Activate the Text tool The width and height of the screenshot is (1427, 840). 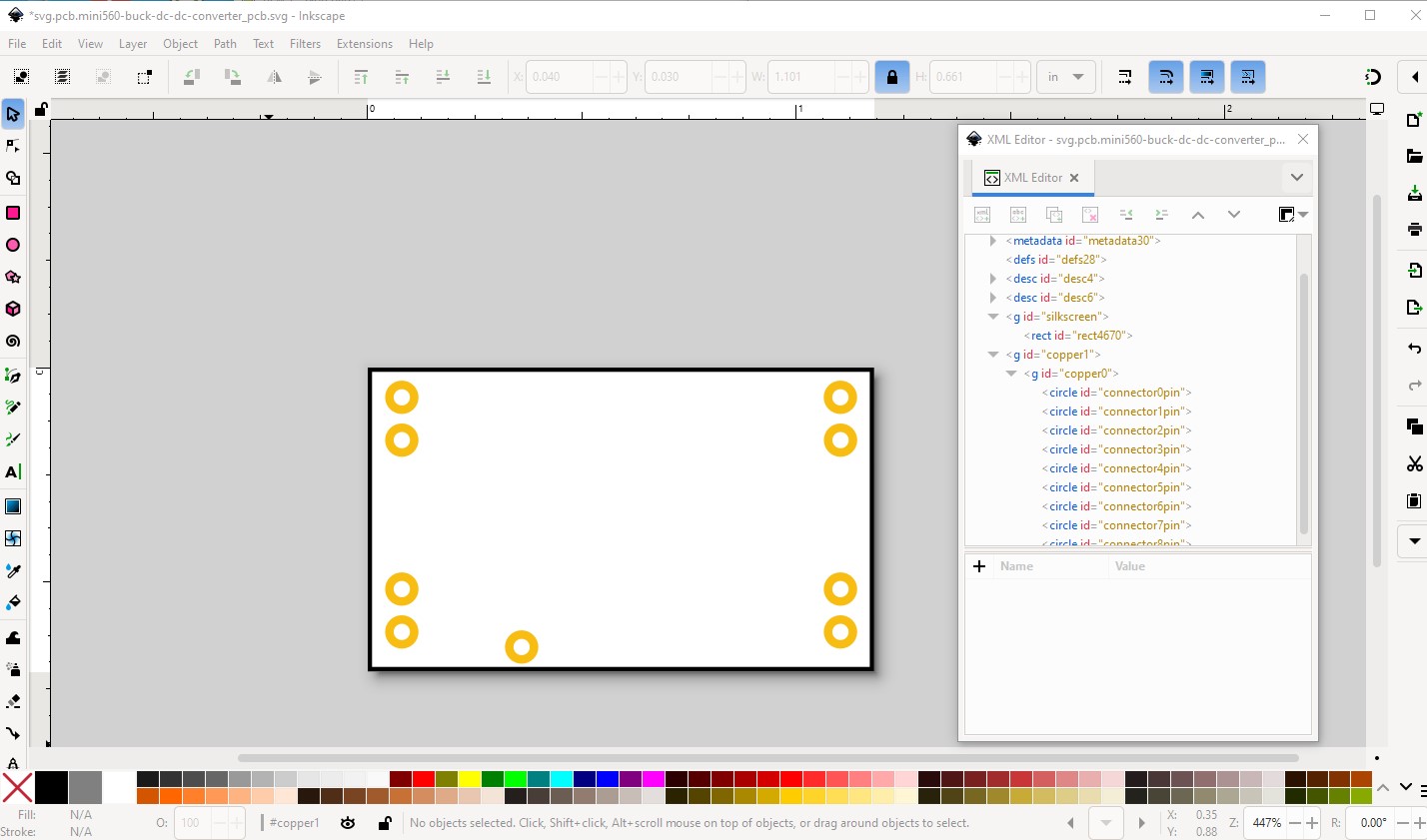click(x=13, y=472)
